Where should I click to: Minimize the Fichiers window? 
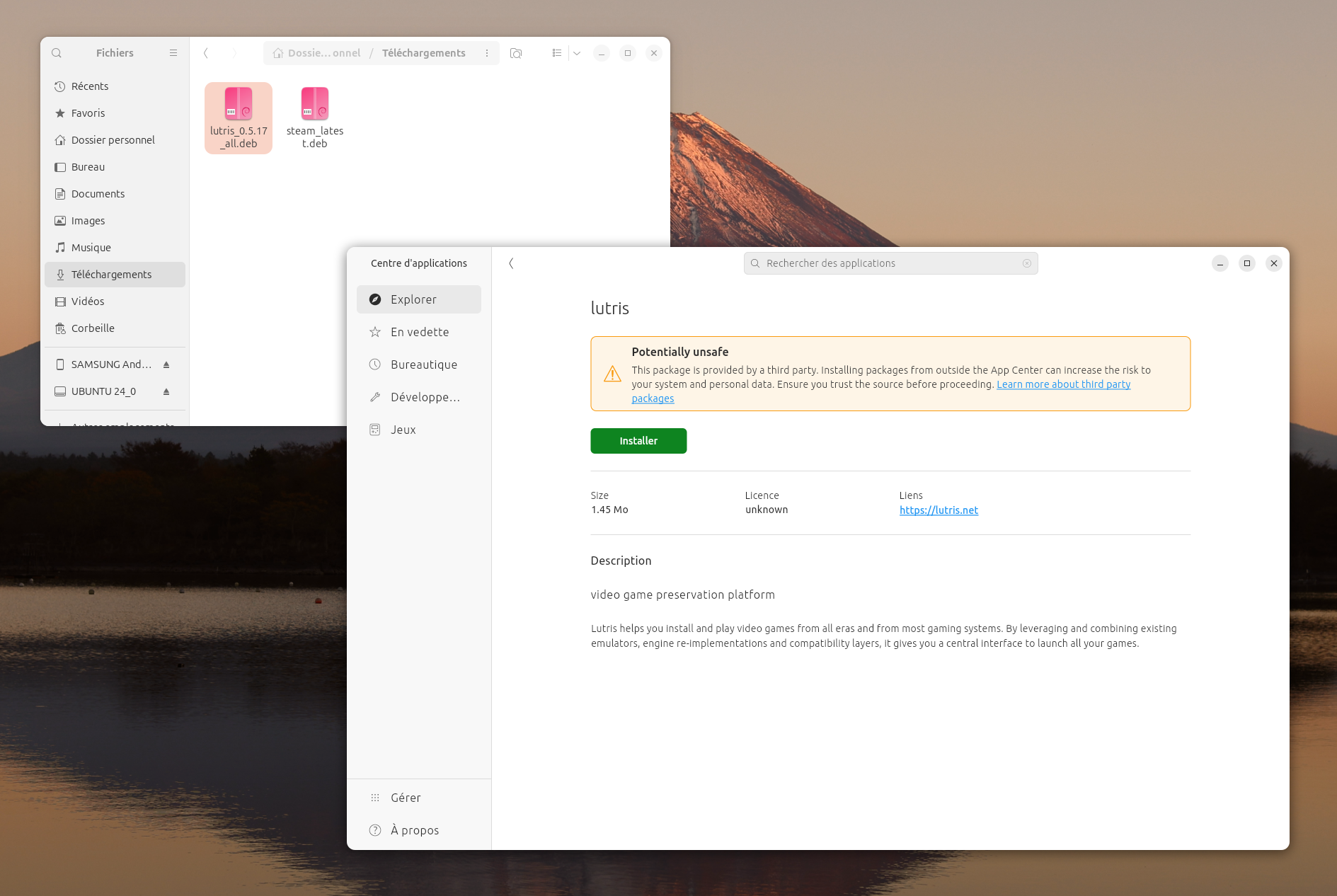(x=602, y=53)
